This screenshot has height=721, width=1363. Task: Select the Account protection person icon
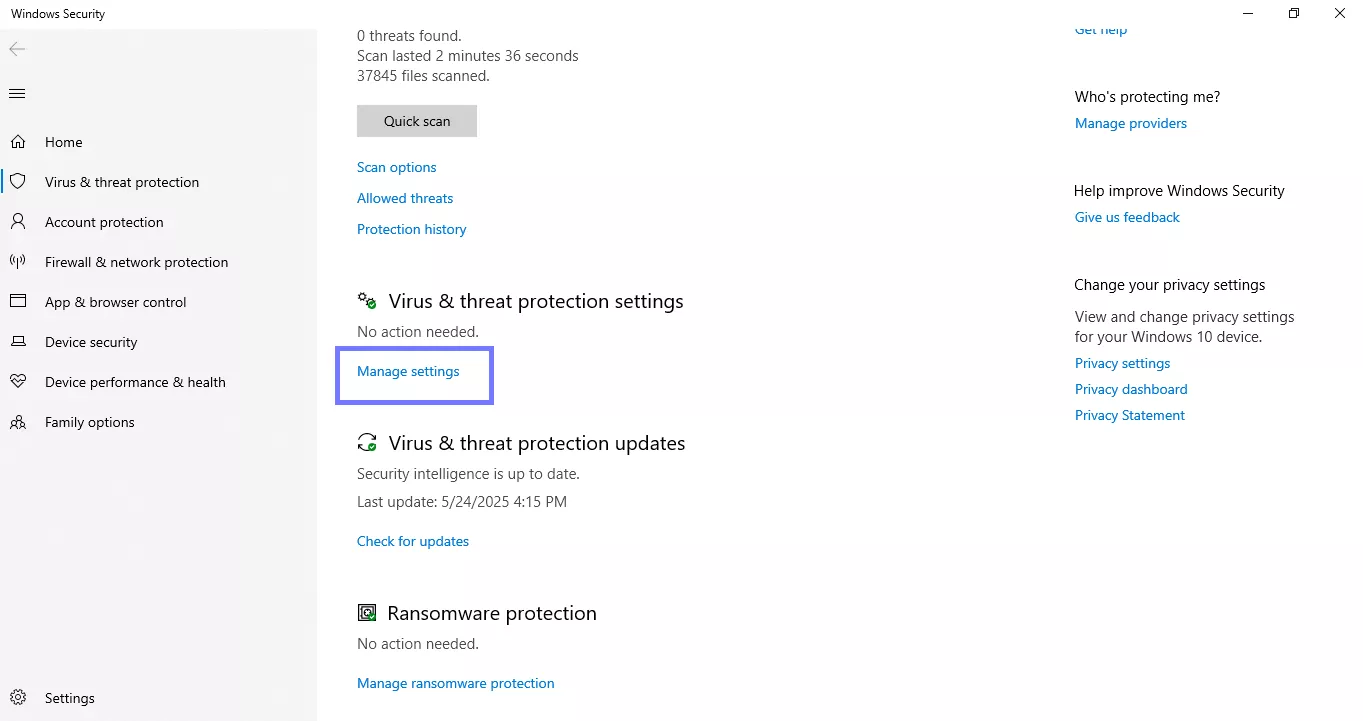click(x=18, y=221)
